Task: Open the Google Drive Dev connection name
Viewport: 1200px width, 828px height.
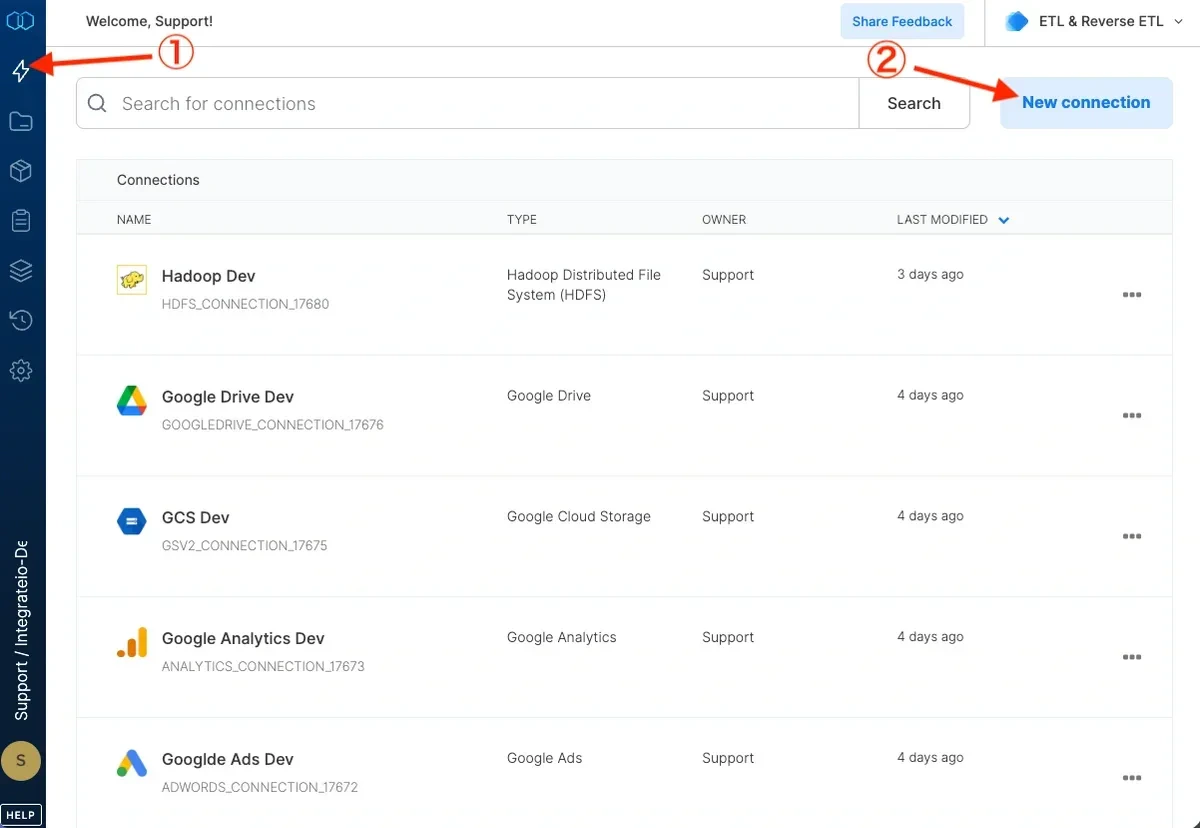Action: pos(228,397)
